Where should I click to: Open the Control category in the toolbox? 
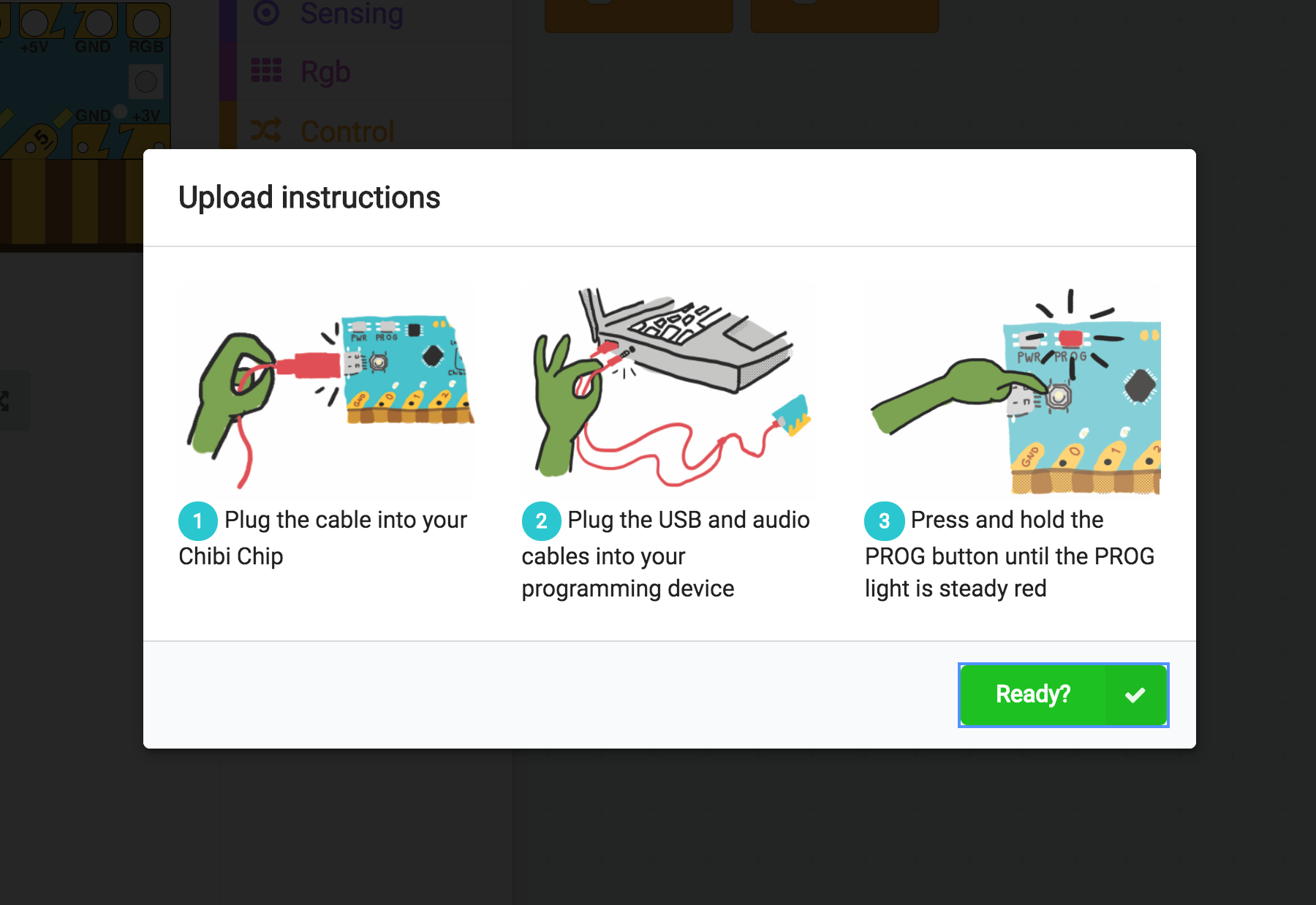(x=347, y=130)
